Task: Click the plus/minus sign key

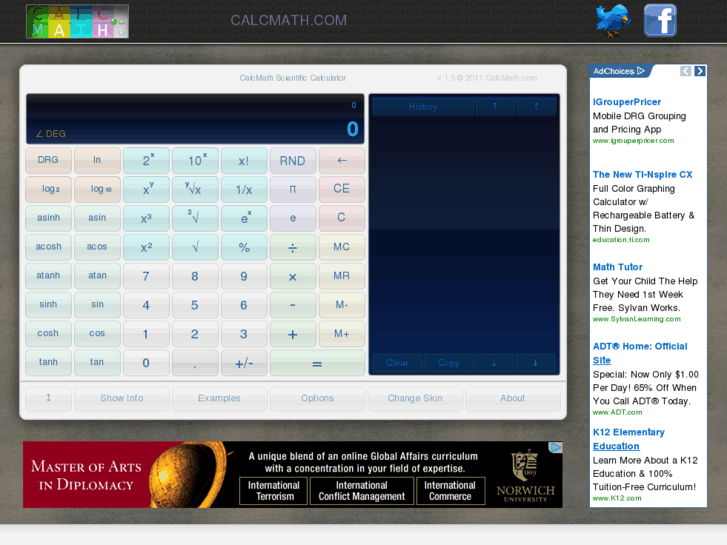Action: 244,363
